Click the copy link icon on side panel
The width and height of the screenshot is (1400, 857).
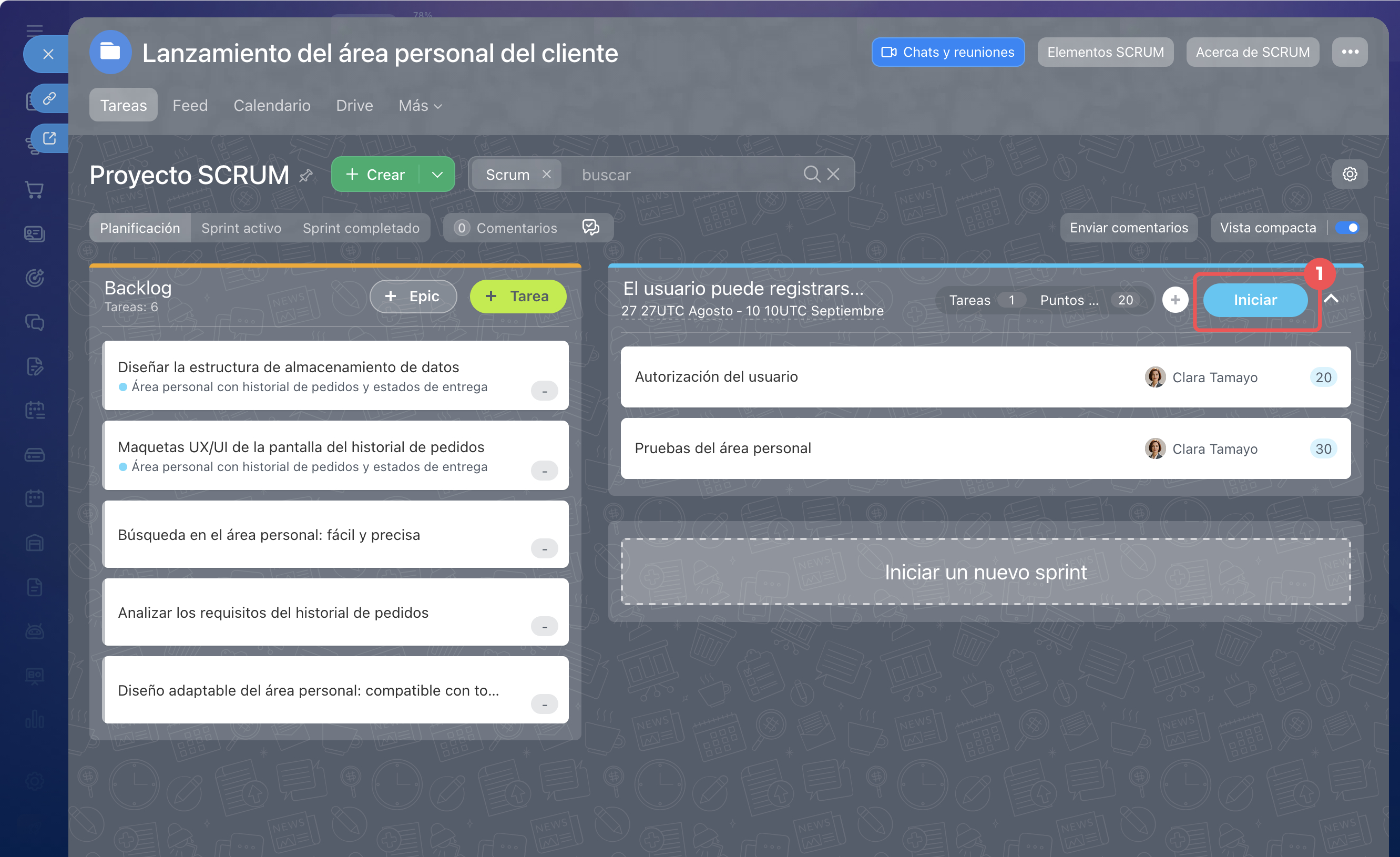click(49, 98)
